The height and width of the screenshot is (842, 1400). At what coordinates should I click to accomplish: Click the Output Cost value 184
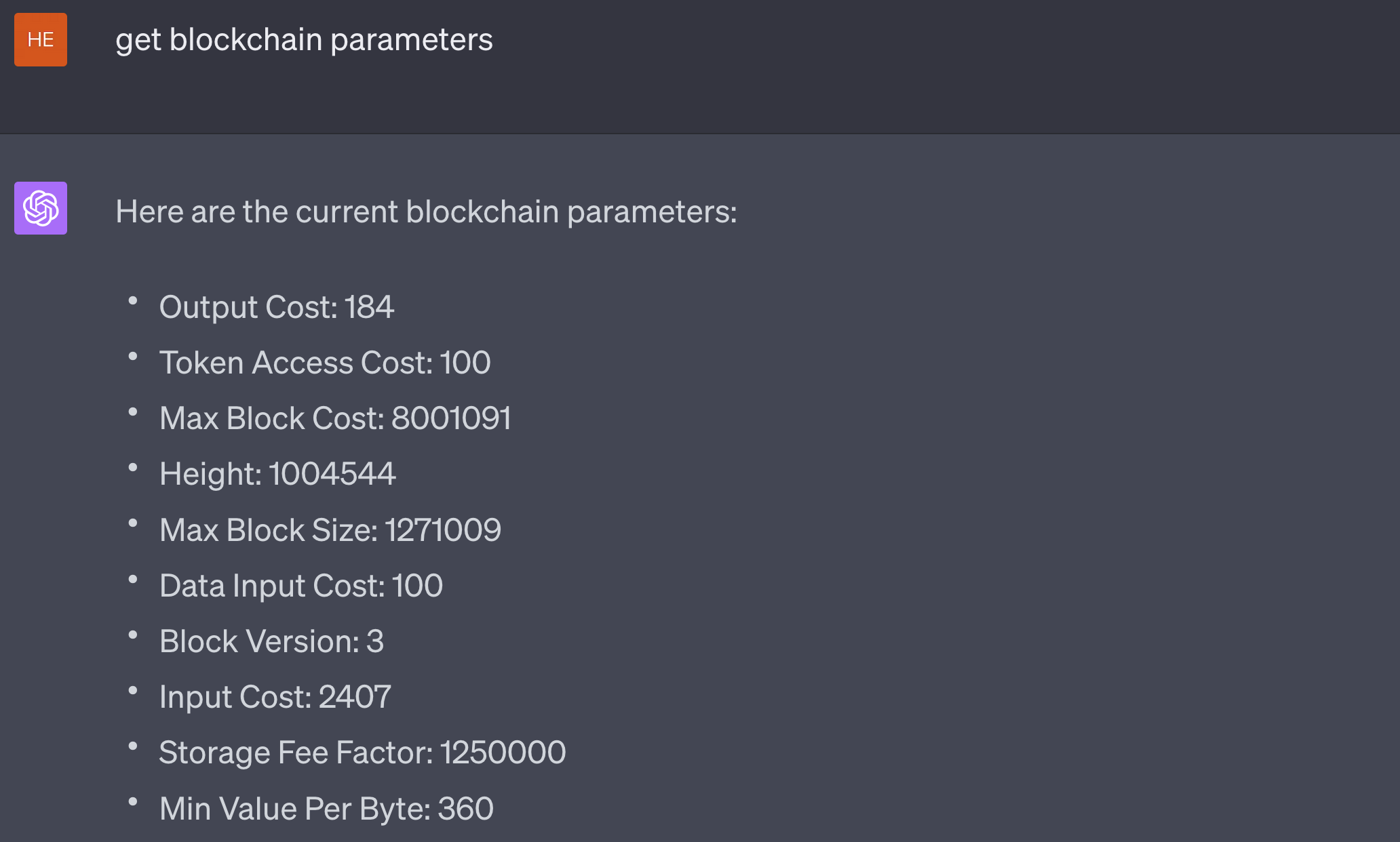369,307
